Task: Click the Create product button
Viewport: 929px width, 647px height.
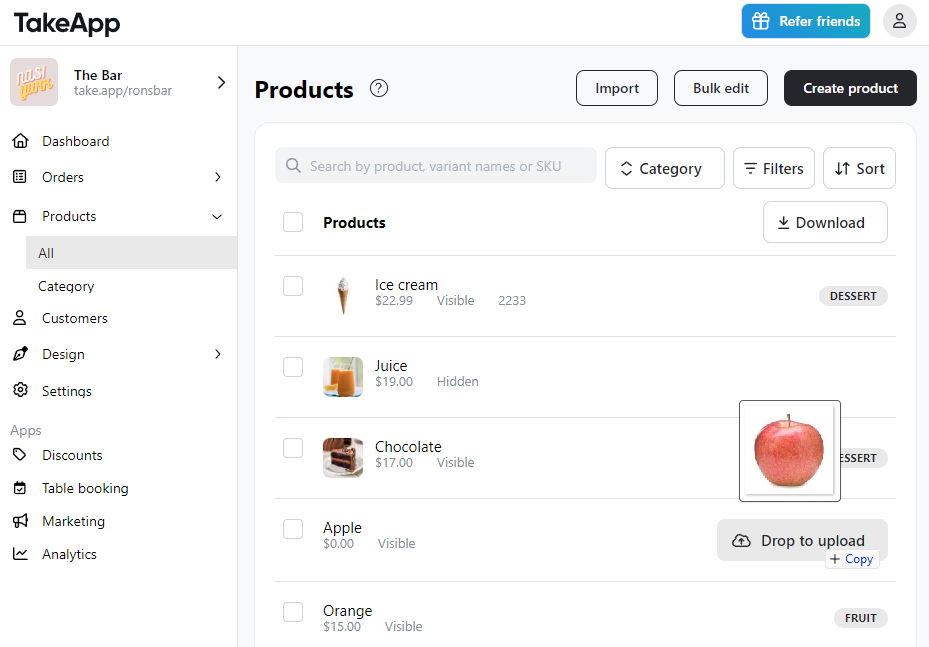Action: (x=850, y=88)
